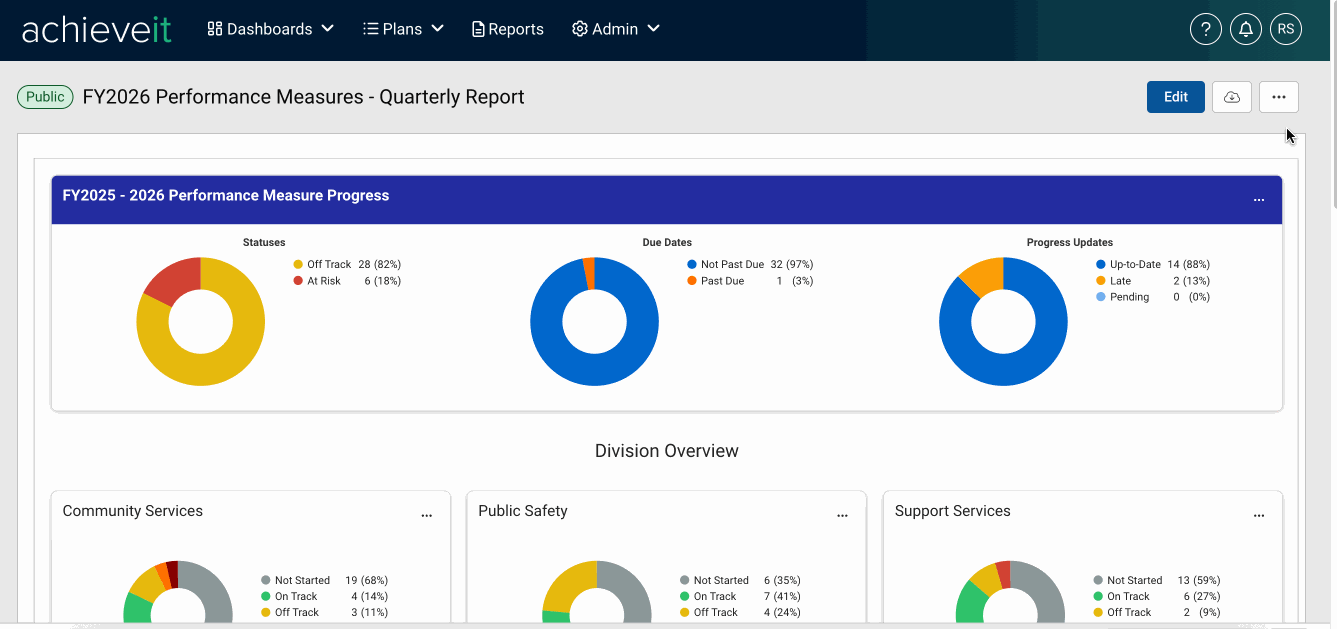Screen dimensions: 1337x629
Task: Click the Public visibility badge
Action: point(45,97)
